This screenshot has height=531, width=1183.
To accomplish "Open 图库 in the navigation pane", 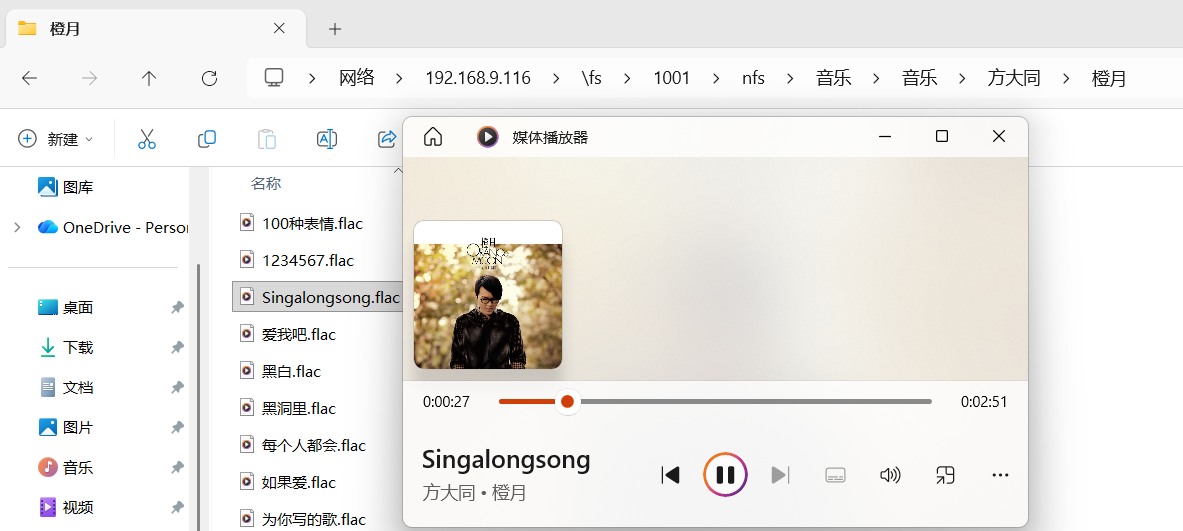I will point(66,187).
